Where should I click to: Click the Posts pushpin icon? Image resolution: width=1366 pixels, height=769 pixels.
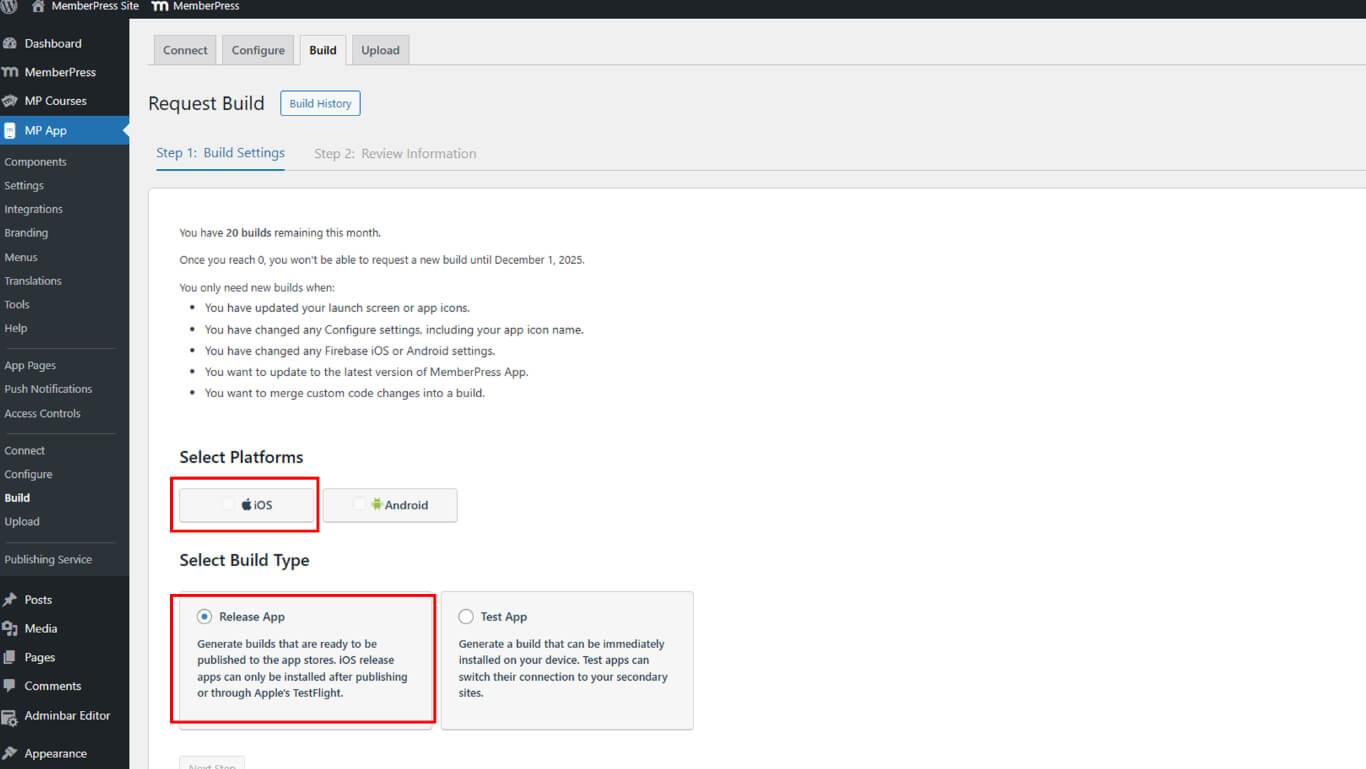[10, 600]
